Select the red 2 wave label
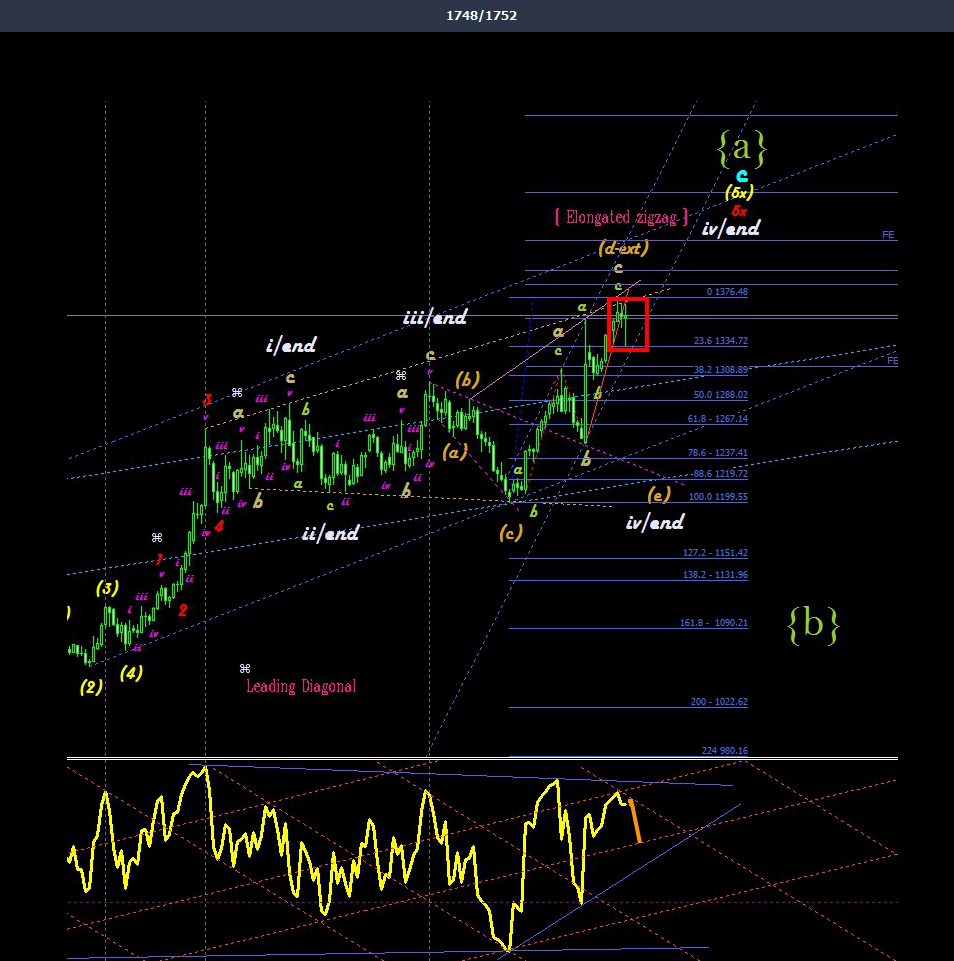Screen dimensions: 954x961 point(183,610)
